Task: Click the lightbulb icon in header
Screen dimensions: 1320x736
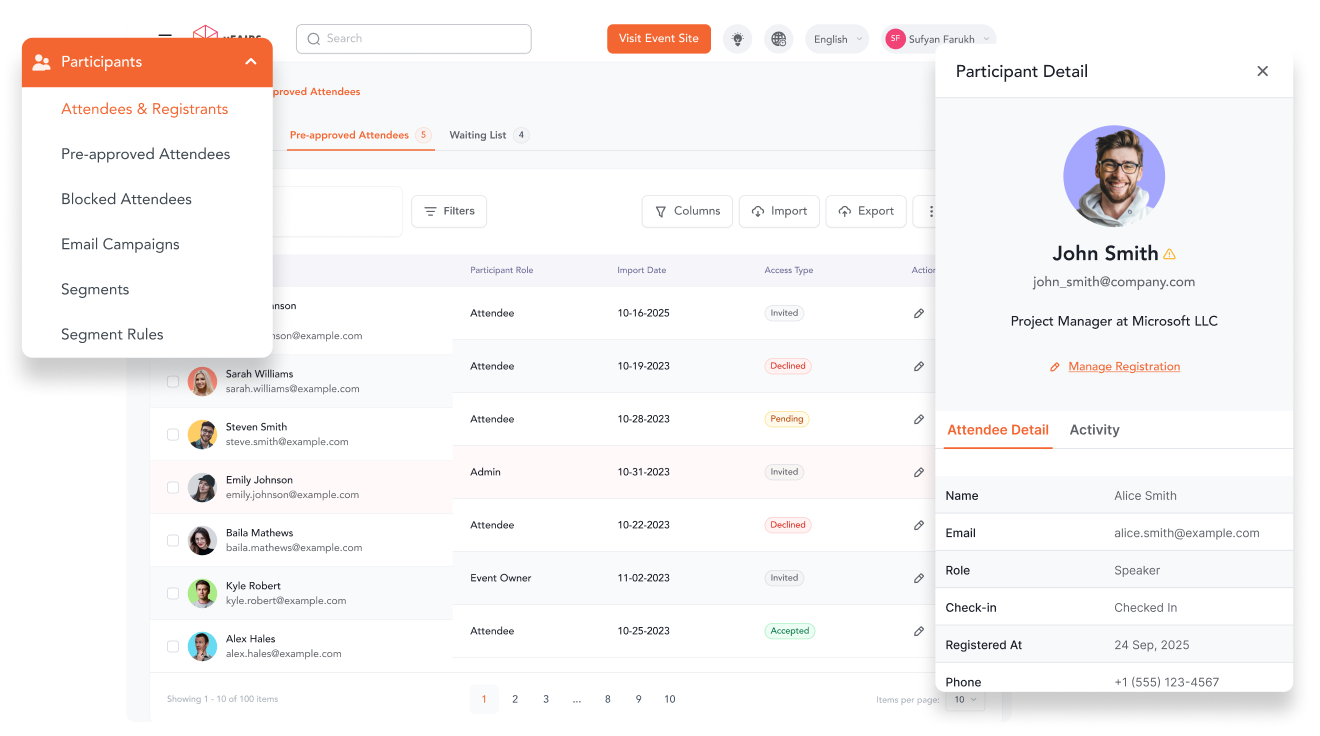Action: point(738,39)
